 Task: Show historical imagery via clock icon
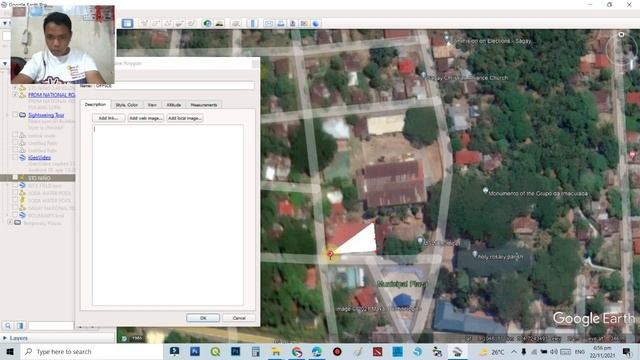207,23
